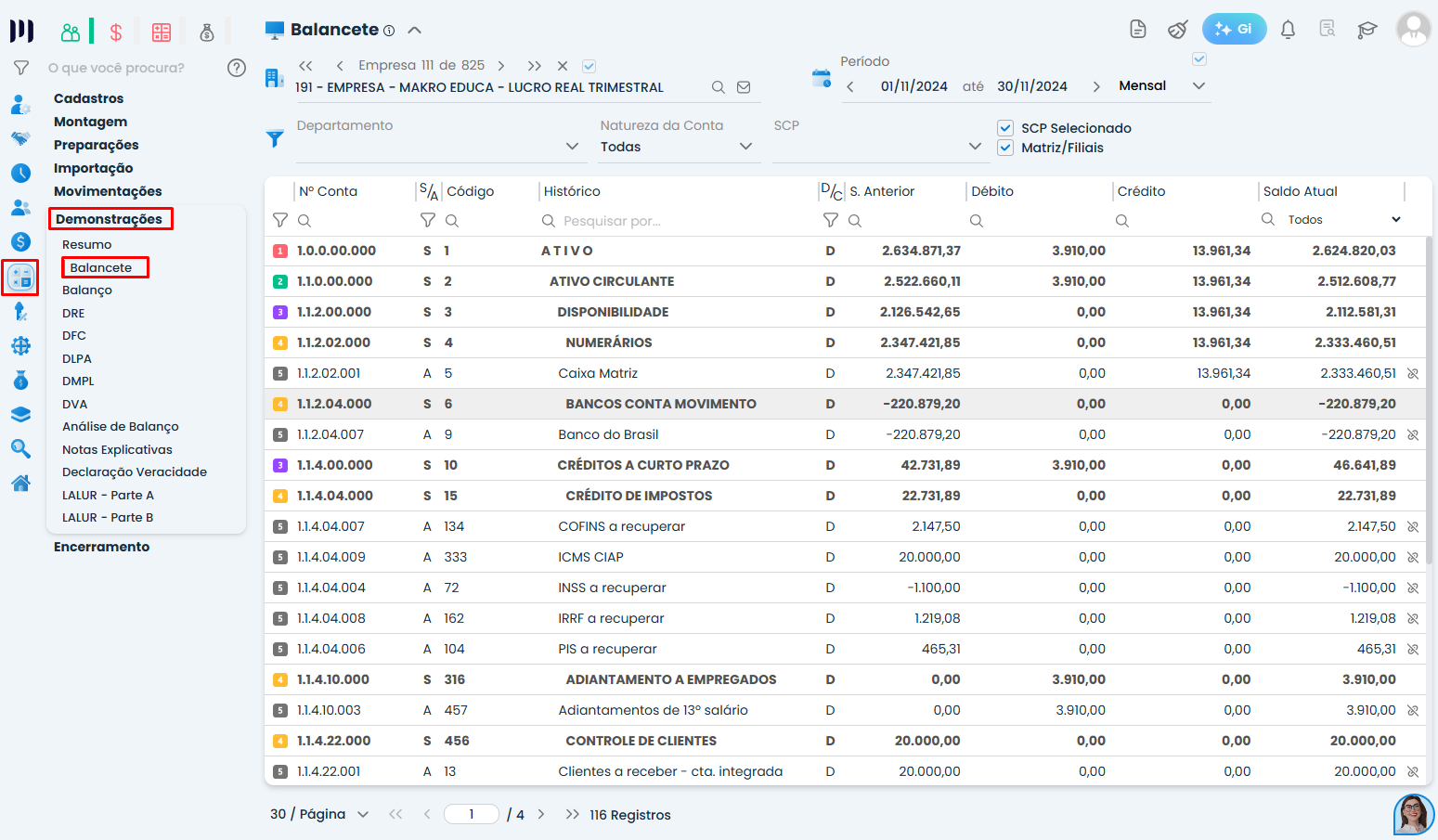This screenshot has height=840, width=1438.
Task: Click the company search magnifier icon
Action: (x=718, y=87)
